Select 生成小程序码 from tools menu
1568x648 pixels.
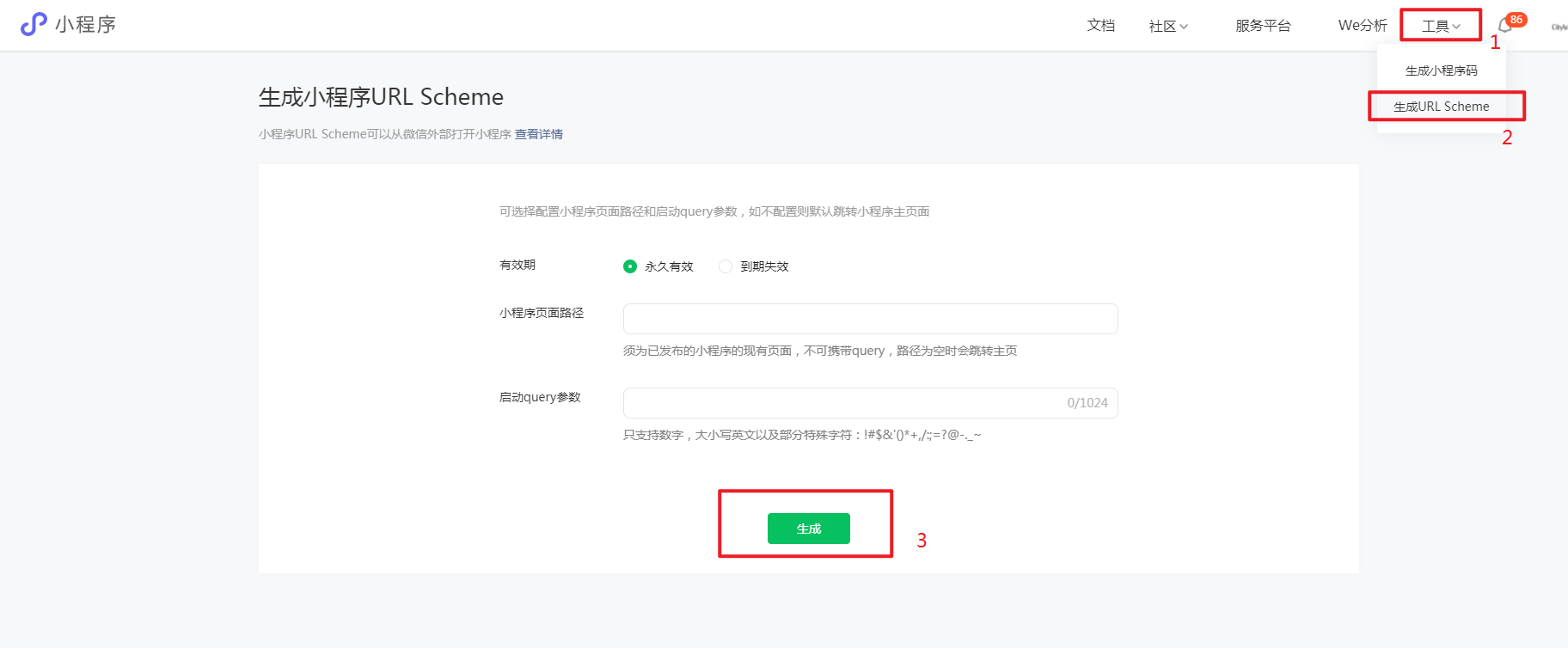[1441, 70]
